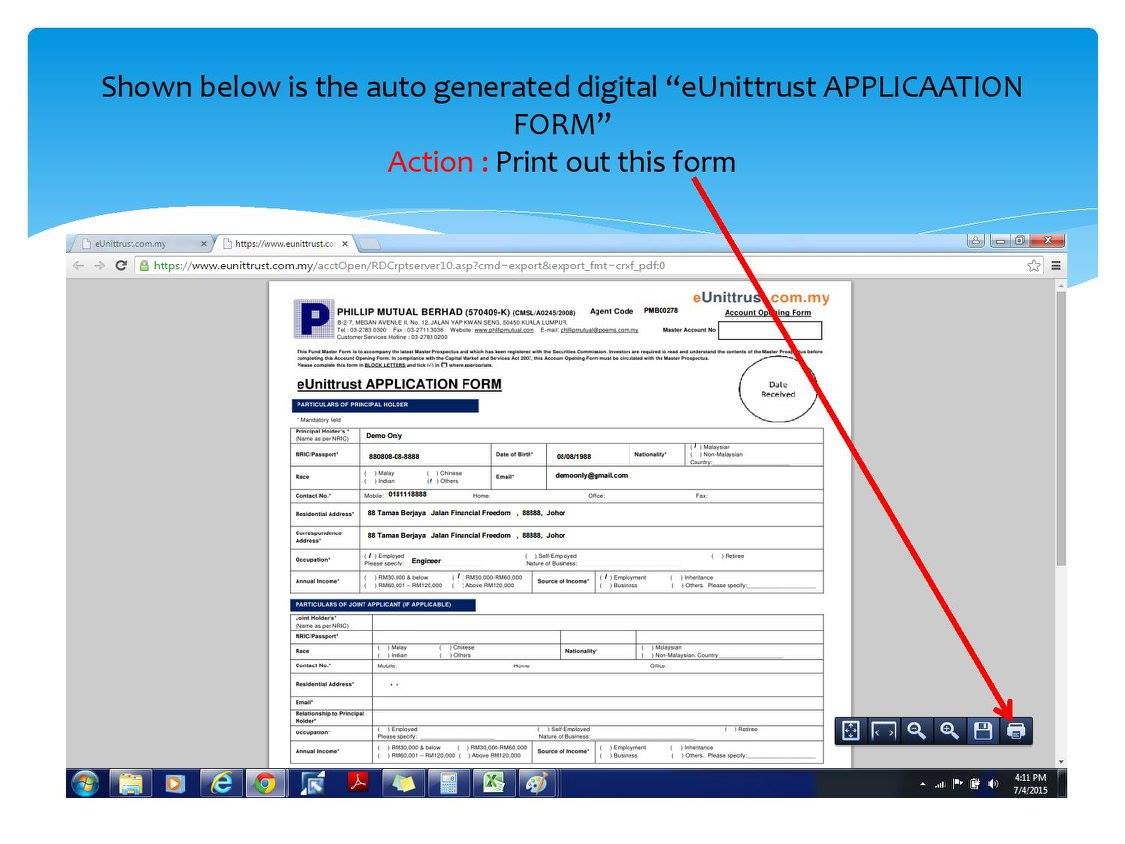Fit the PDF to page
The height and width of the screenshot is (844, 1125).
(850, 731)
